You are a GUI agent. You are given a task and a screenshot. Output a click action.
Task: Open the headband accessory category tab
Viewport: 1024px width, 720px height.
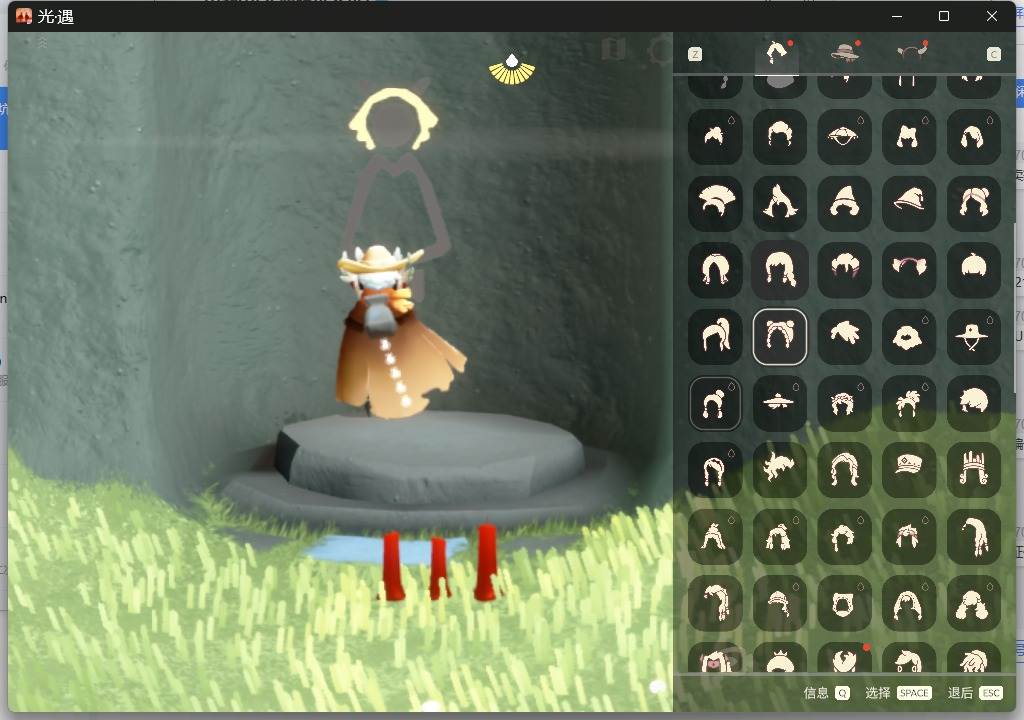click(911, 52)
